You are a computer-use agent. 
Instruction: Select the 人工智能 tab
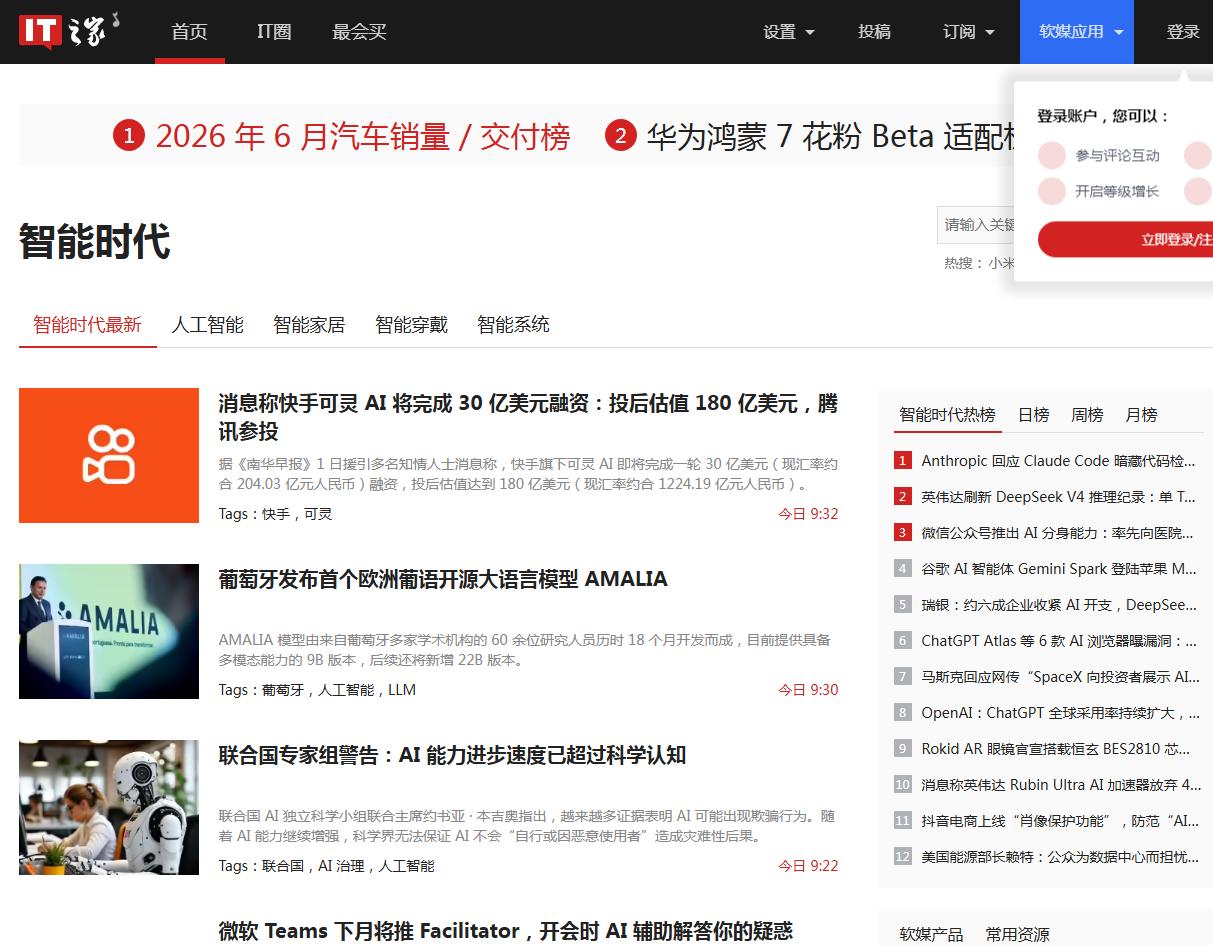207,325
